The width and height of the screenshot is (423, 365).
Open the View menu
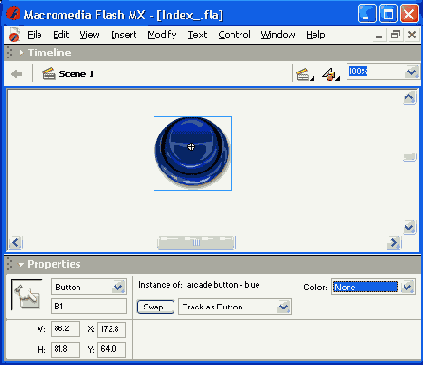pyautogui.click(x=89, y=35)
